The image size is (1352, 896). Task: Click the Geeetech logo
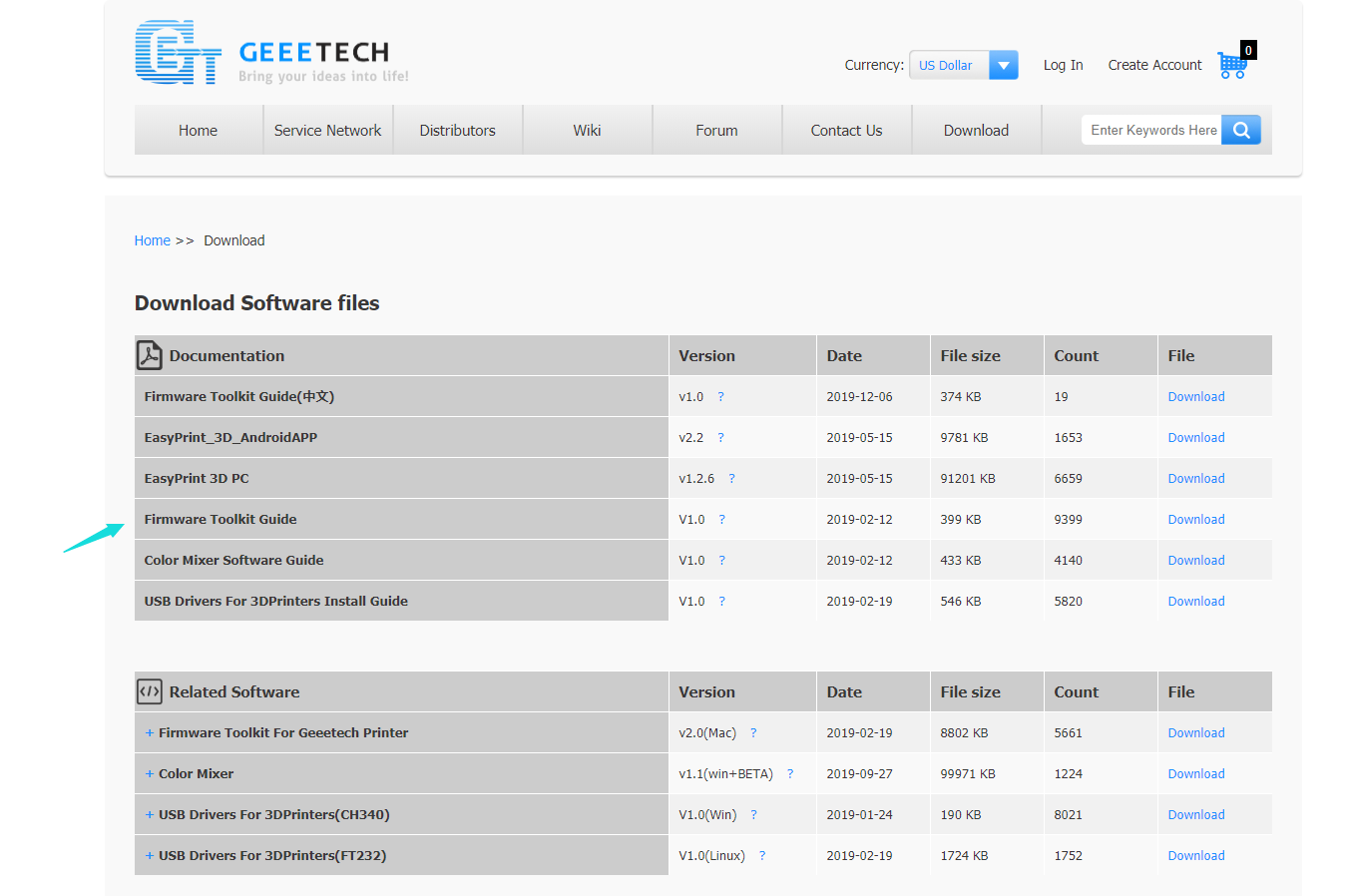coord(271,54)
